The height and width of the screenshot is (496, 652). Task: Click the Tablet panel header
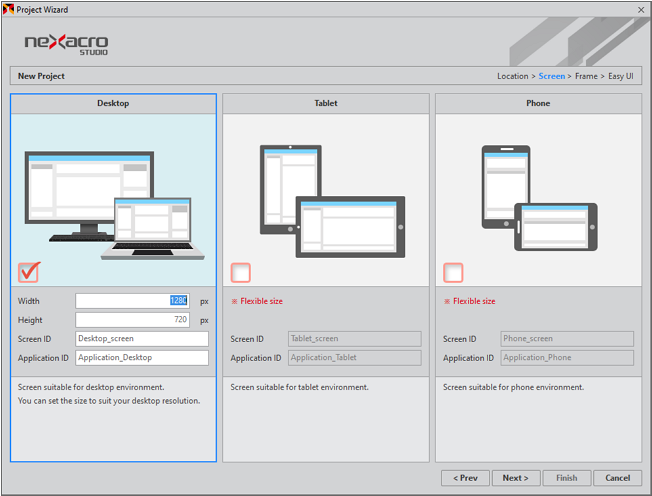[x=326, y=103]
